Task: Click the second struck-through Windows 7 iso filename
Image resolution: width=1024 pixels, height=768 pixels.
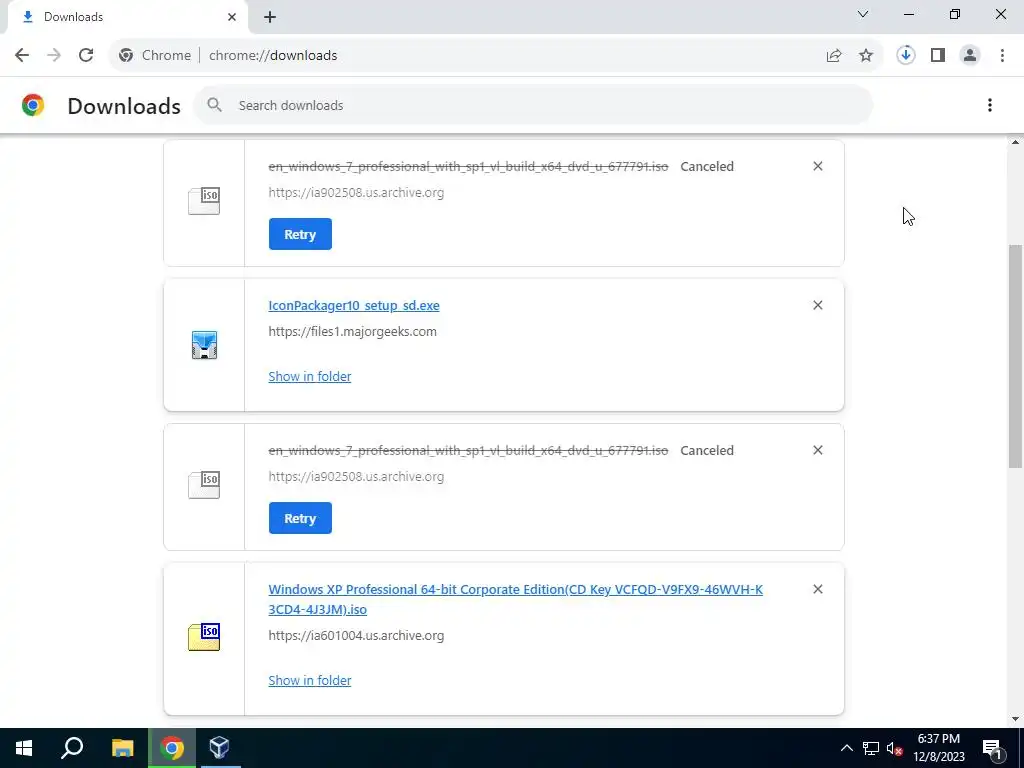Action: [468, 451]
